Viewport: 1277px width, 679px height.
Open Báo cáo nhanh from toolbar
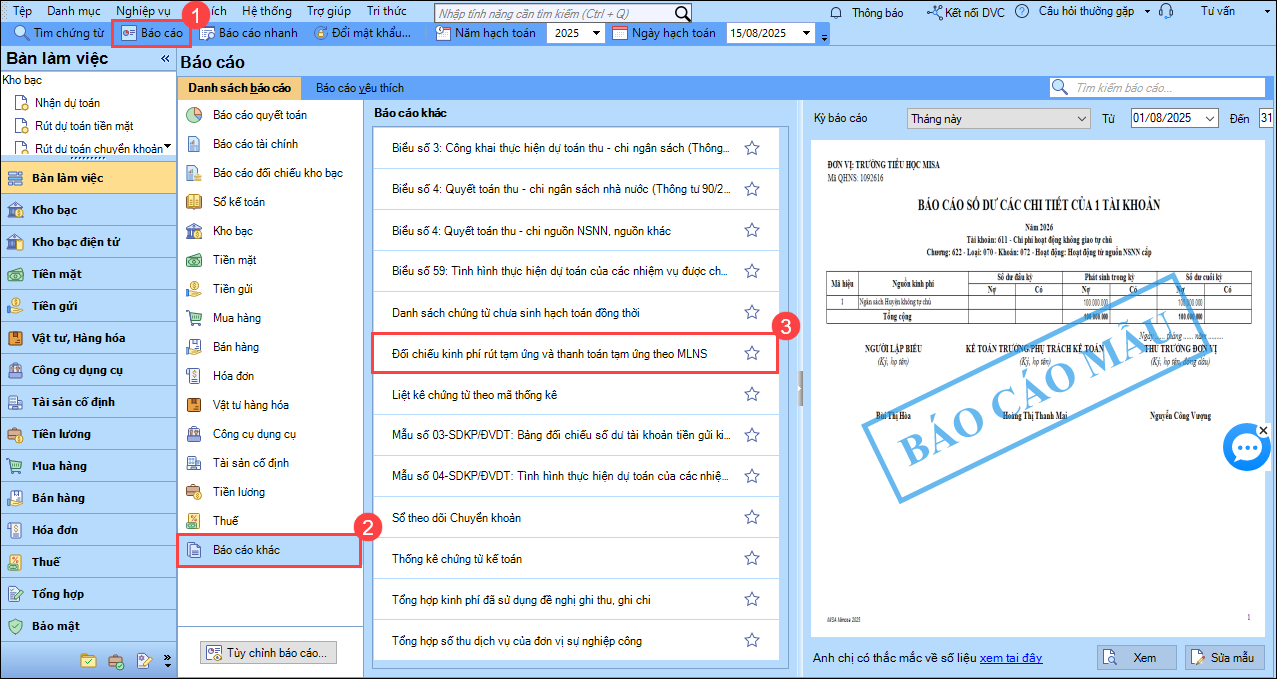tap(249, 33)
